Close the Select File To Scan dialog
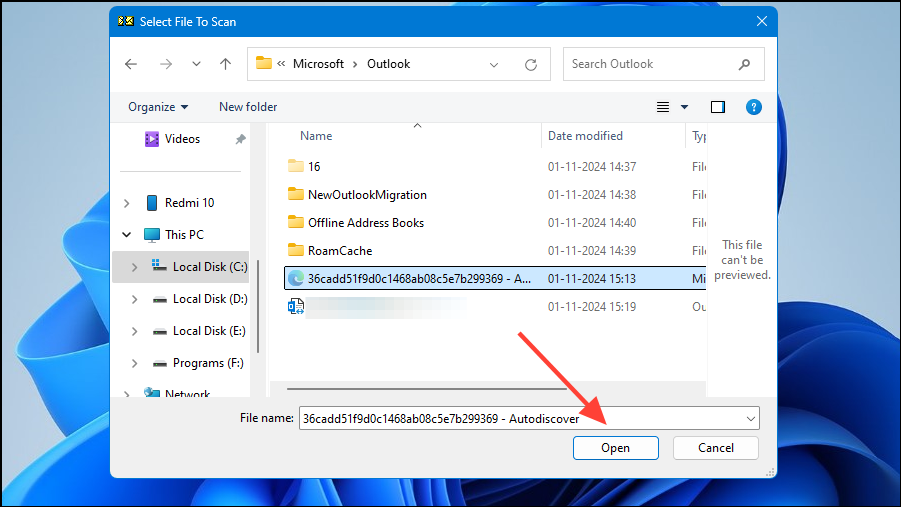This screenshot has width=901, height=507. [762, 22]
